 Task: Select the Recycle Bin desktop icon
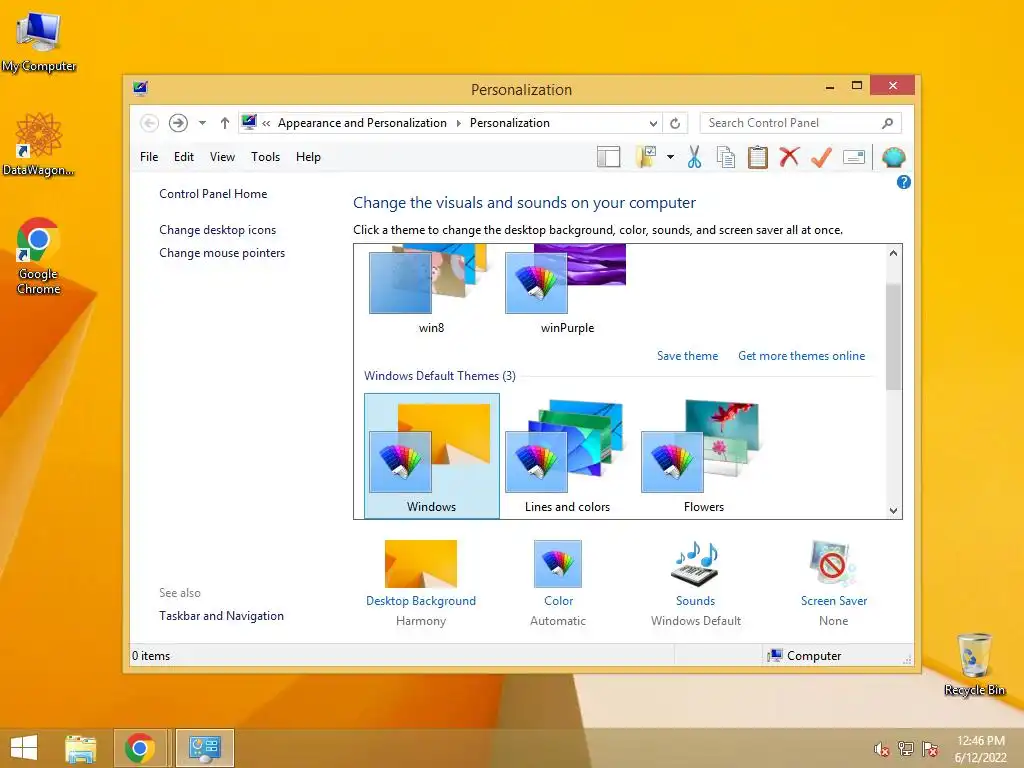click(x=974, y=664)
